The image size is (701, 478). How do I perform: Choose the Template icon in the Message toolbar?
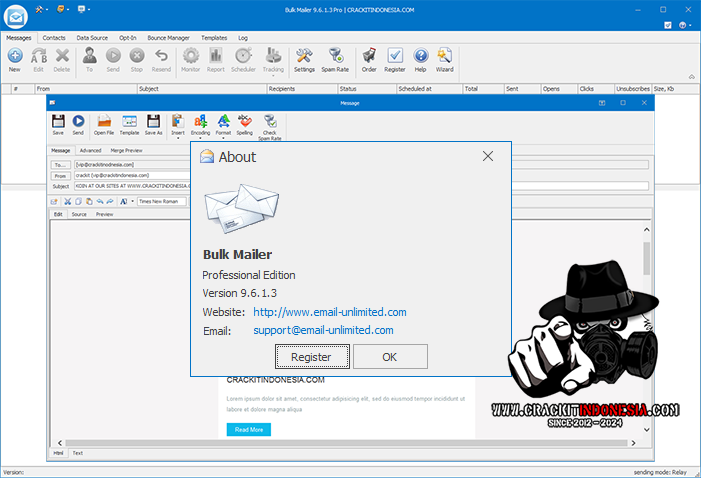pyautogui.click(x=129, y=124)
